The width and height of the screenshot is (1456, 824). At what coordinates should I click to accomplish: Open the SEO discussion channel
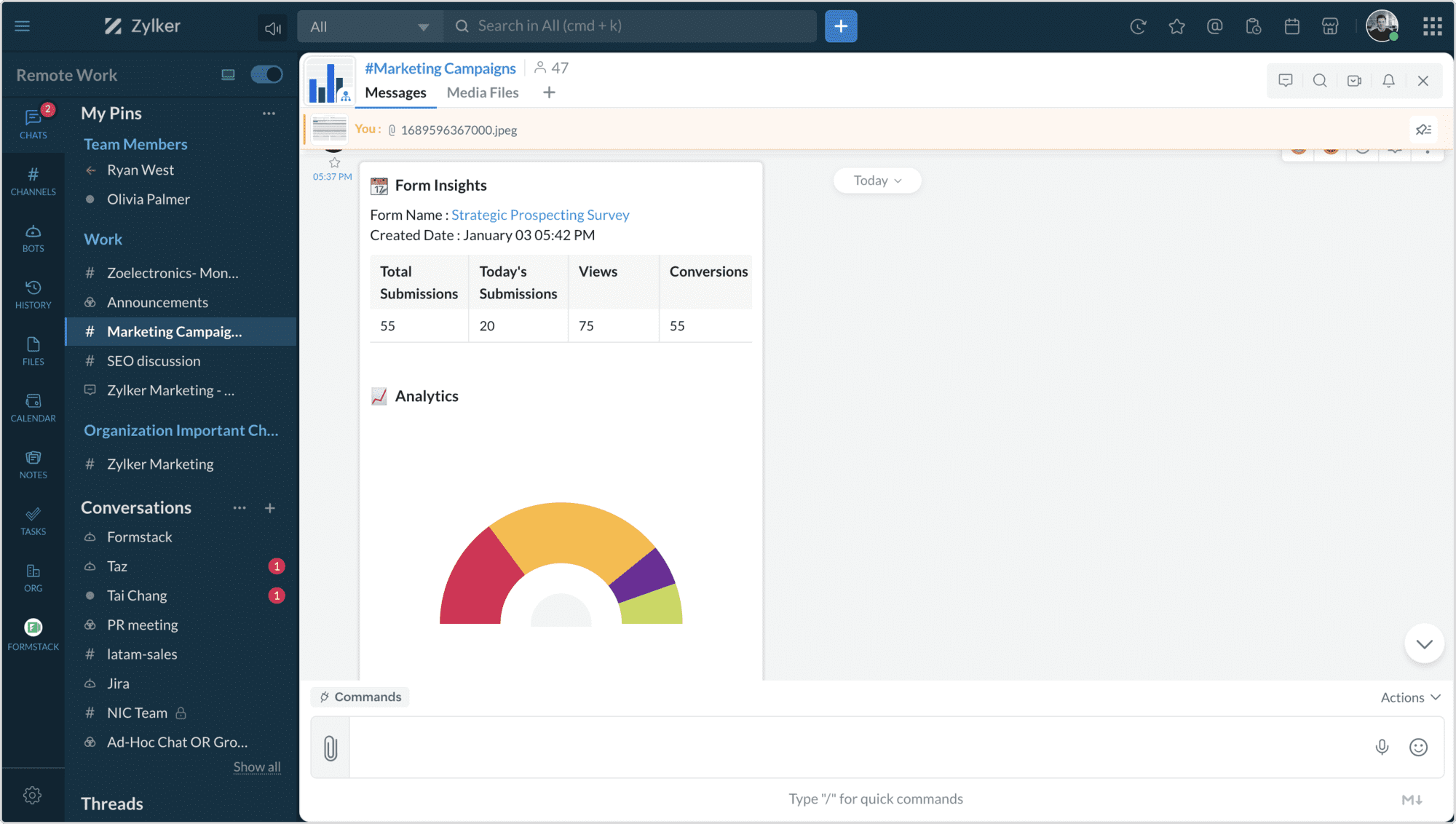154,361
